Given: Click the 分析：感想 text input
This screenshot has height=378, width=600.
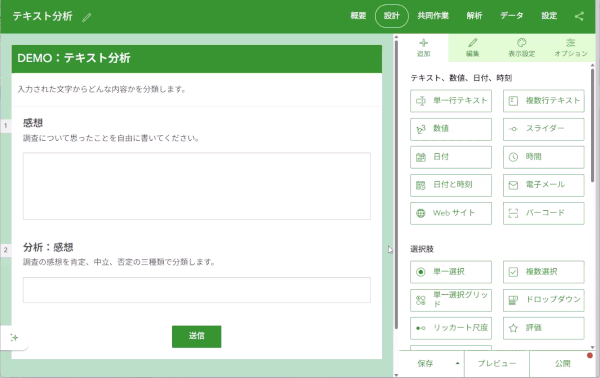Looking at the screenshot, I should tap(197, 290).
